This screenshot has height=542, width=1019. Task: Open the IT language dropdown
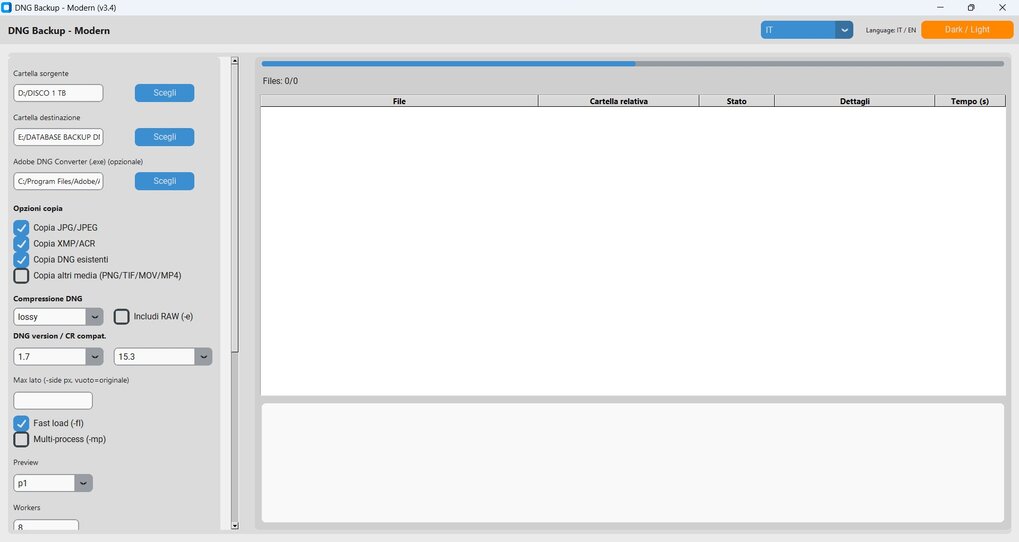click(x=806, y=30)
